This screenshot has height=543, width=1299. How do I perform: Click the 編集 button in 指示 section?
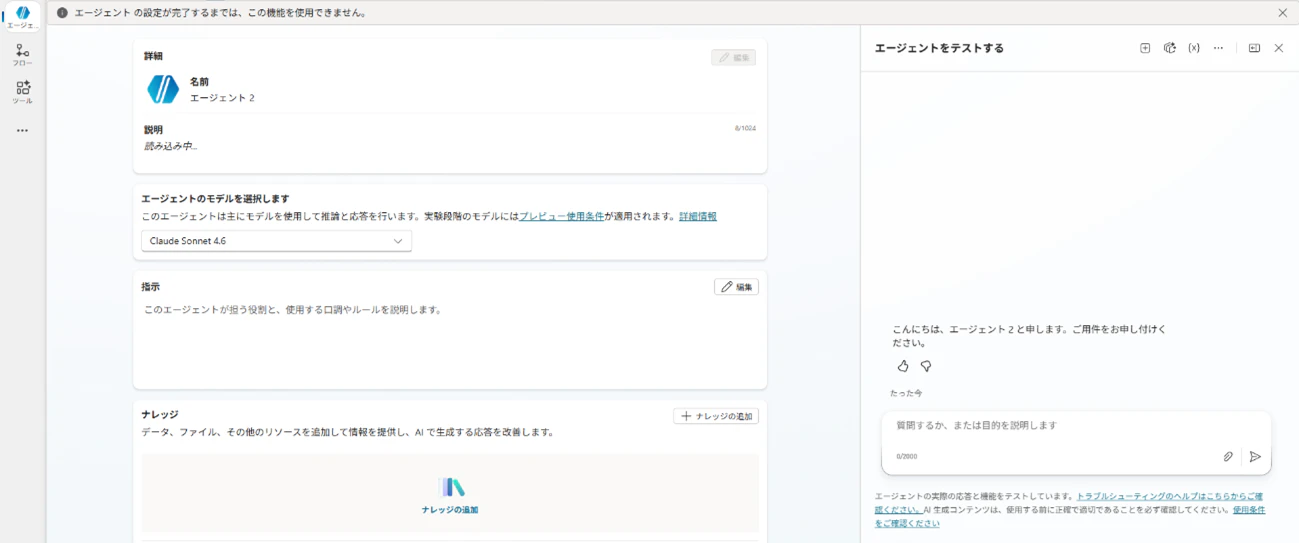[x=736, y=287]
